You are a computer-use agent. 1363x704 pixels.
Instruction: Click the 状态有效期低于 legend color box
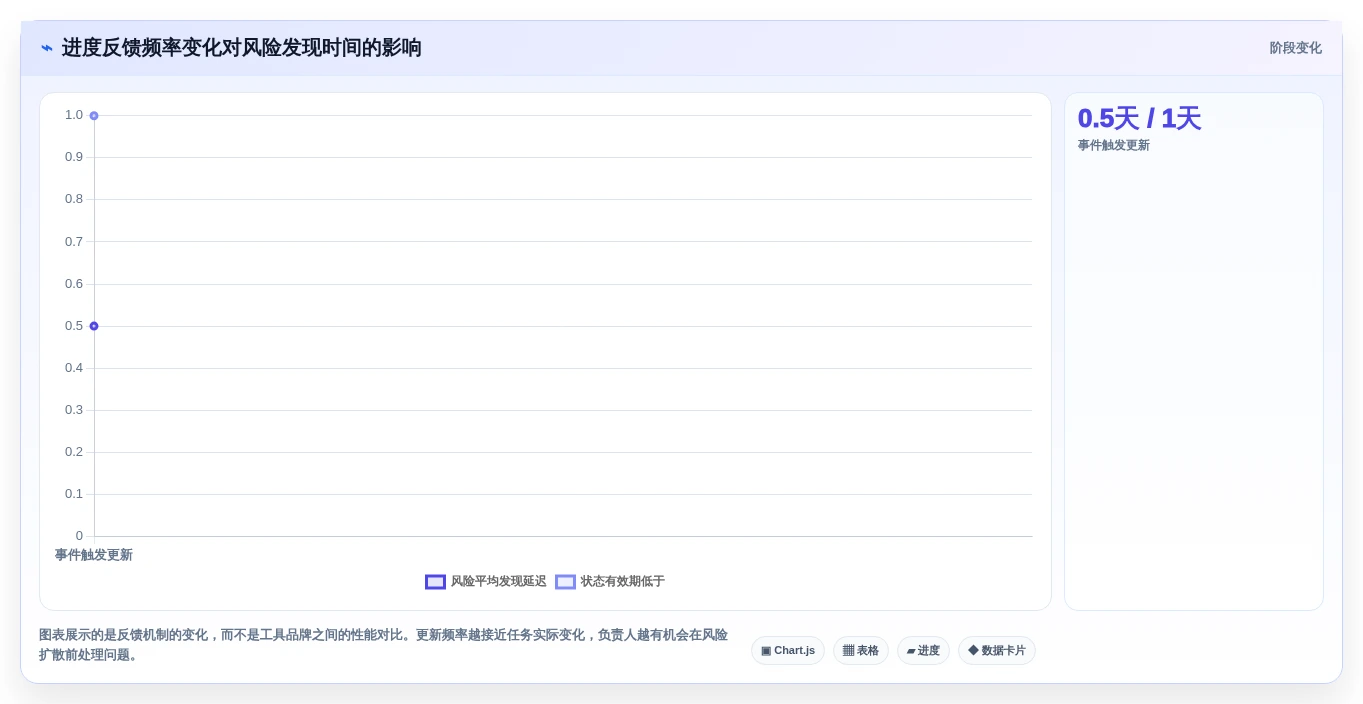[565, 581]
